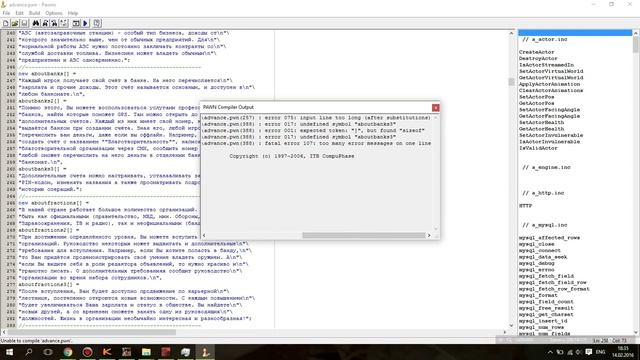Image resolution: width=640 pixels, height=360 pixels.
Task: Select ClearActorAnimations in the function list
Action: (x=551, y=90)
